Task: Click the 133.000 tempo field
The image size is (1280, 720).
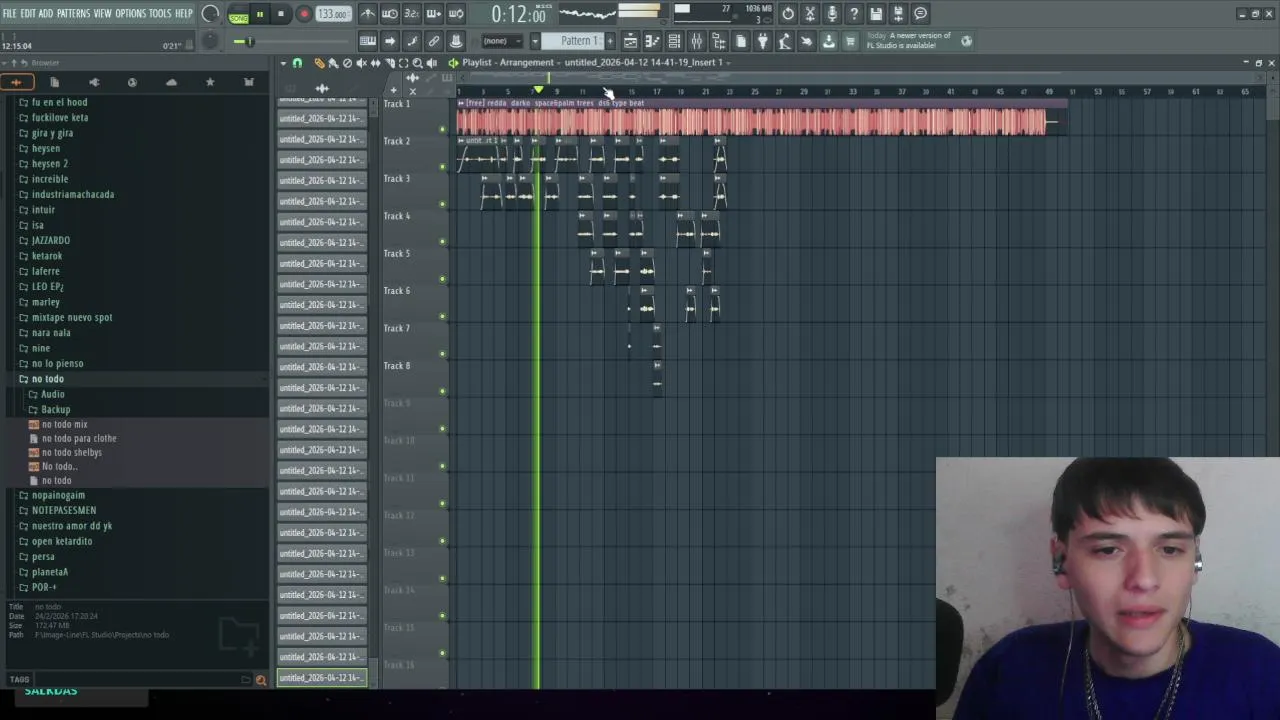Action: 333,14
